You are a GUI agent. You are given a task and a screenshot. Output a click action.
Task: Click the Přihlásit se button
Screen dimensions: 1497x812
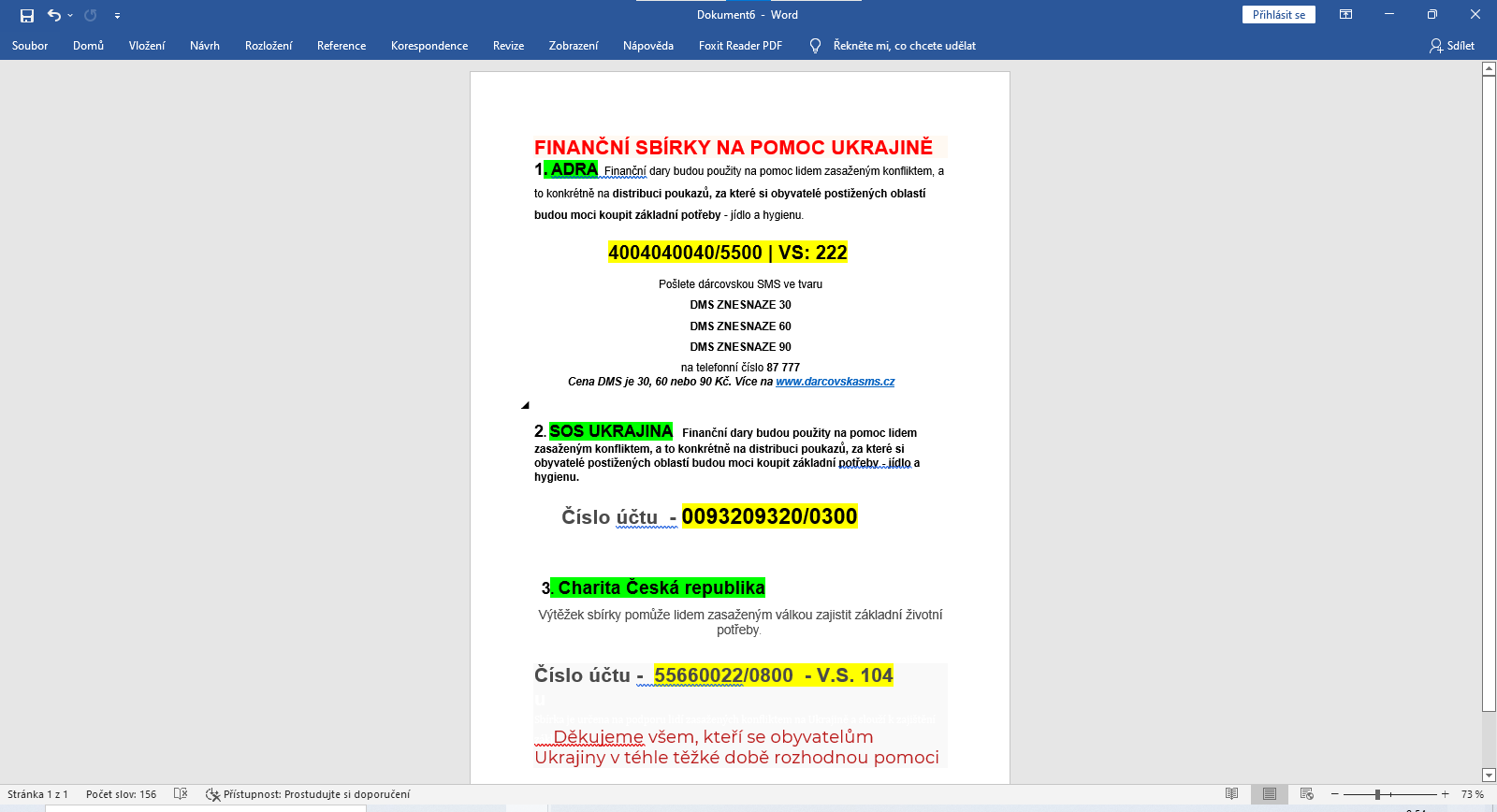[x=1279, y=14]
